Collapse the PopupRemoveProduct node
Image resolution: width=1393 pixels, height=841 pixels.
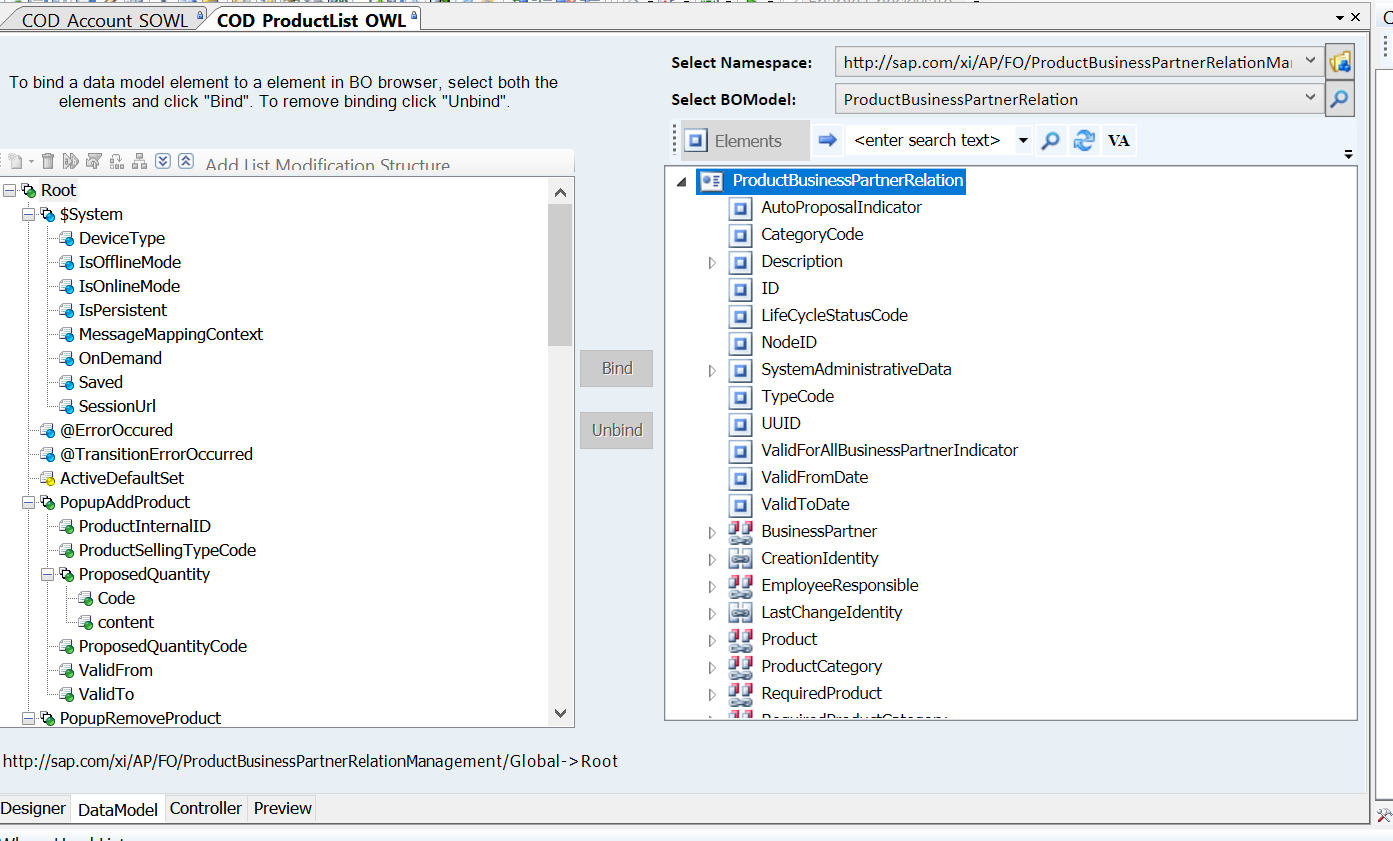coord(28,718)
